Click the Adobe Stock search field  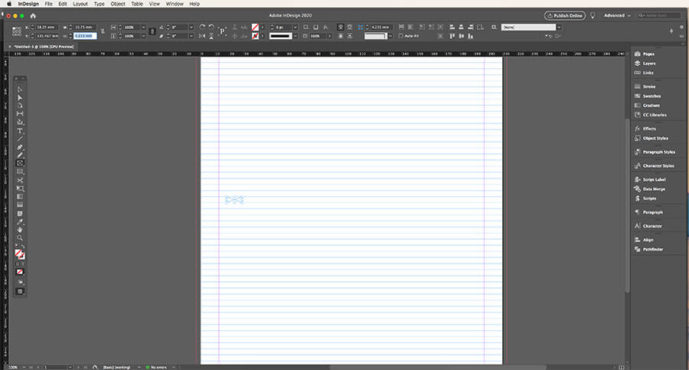click(x=659, y=15)
